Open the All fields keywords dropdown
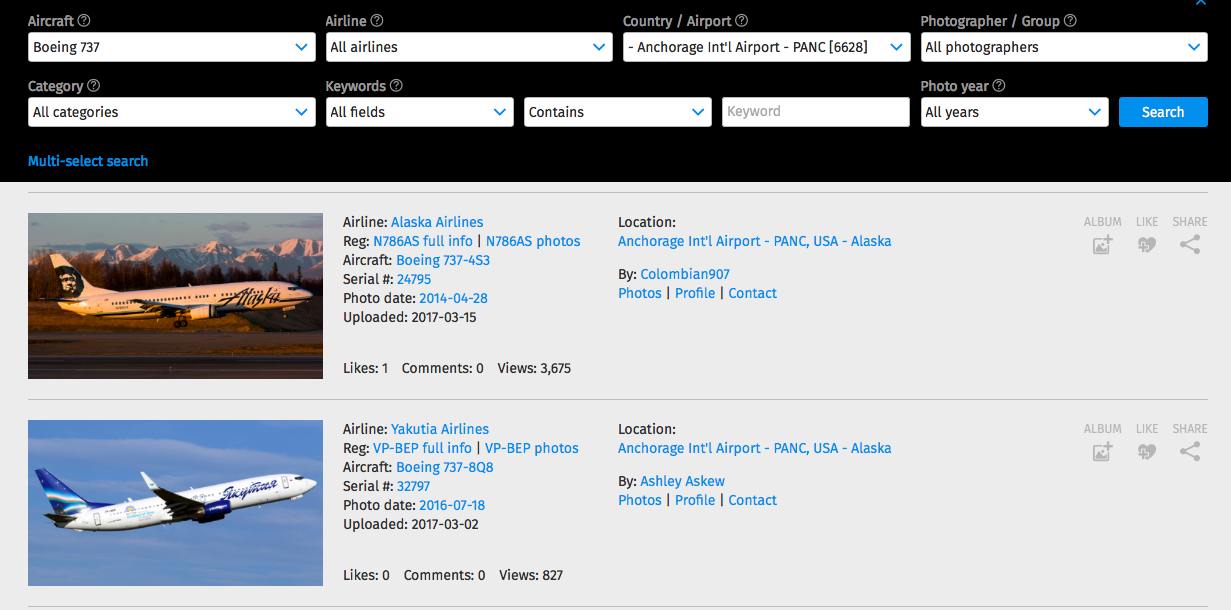Image resolution: width=1231 pixels, height=610 pixels. (x=420, y=112)
